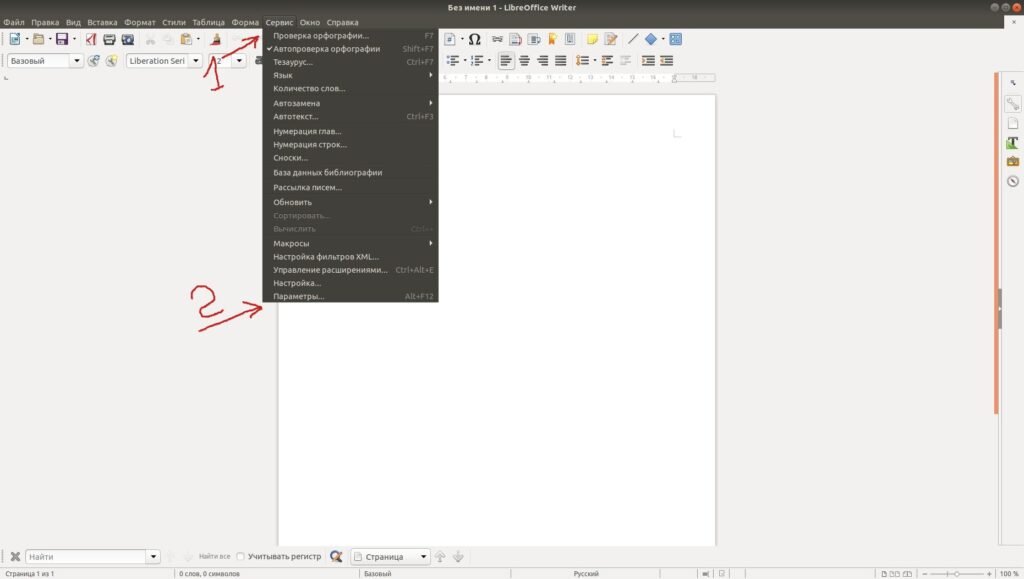Click the Insert Bookmark icon
Viewport: 1024px width, 579px height.
552,39
